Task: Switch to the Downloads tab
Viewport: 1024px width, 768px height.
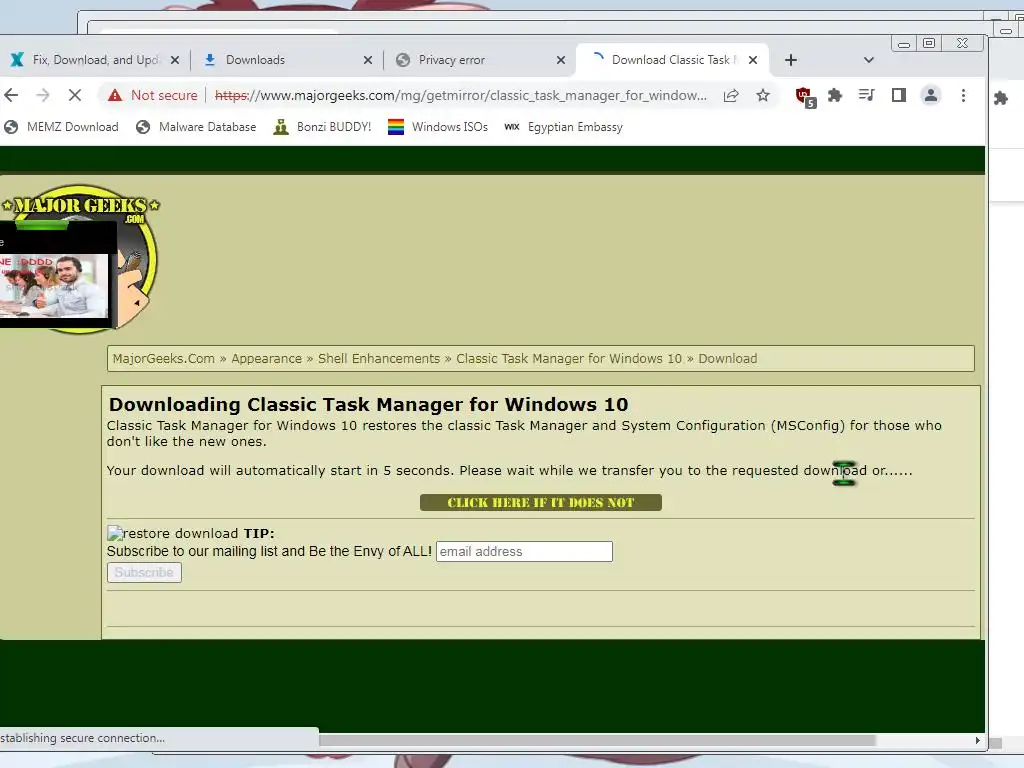Action: (285, 60)
